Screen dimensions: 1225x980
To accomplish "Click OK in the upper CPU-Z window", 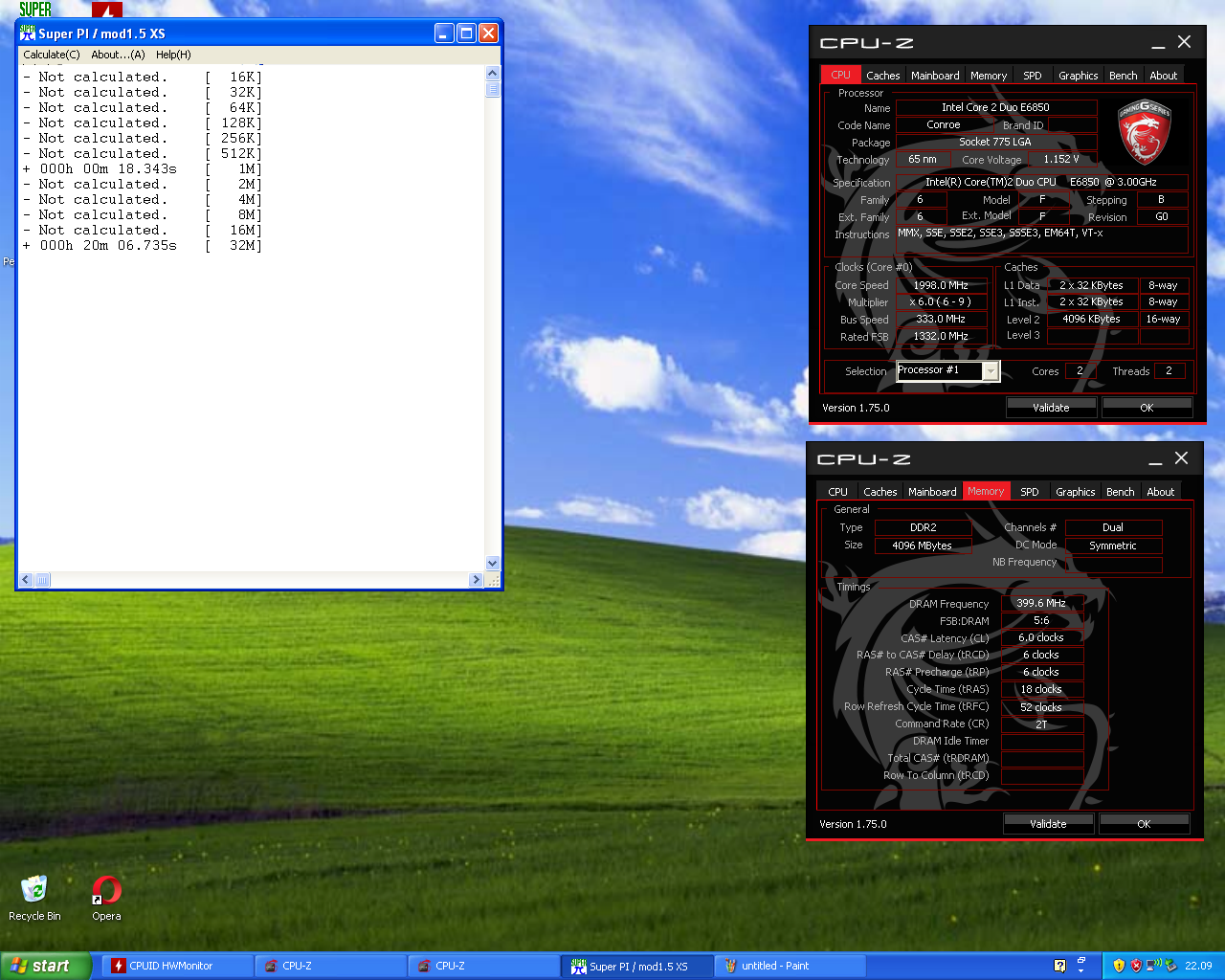I will point(1147,408).
